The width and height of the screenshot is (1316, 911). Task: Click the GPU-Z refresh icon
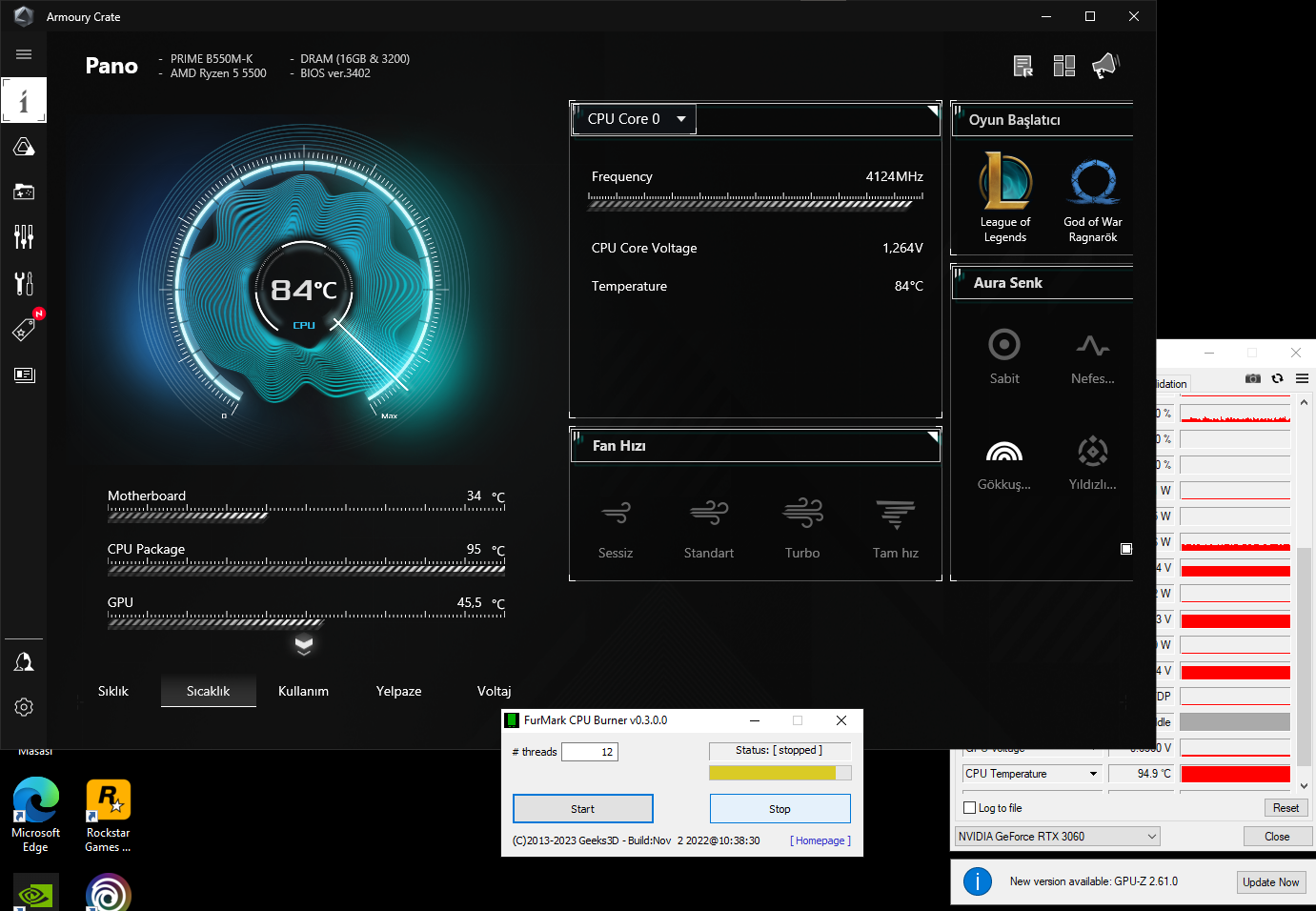(x=1278, y=378)
